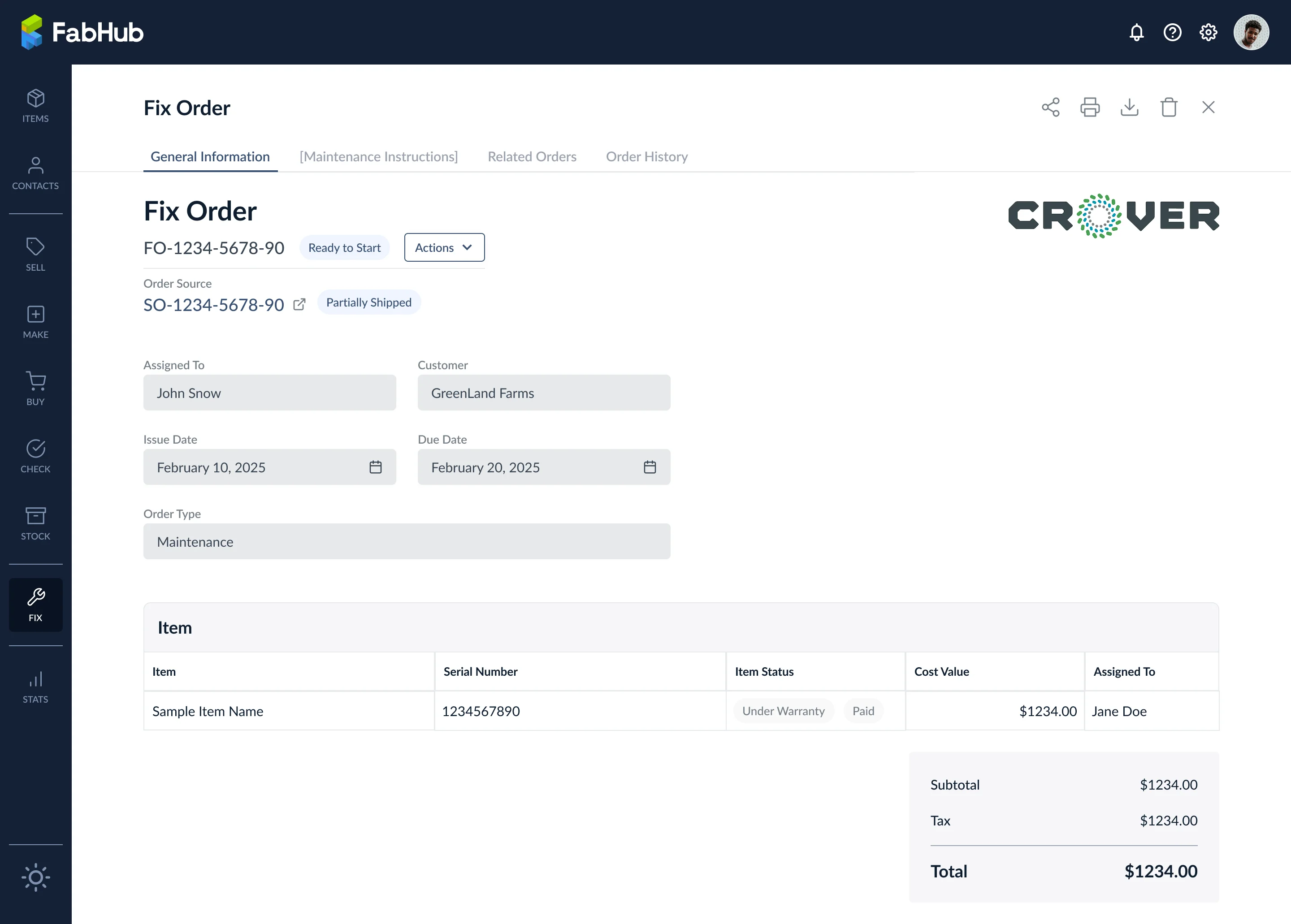1291x924 pixels.
Task: Open settings gear in header
Action: 1208,32
